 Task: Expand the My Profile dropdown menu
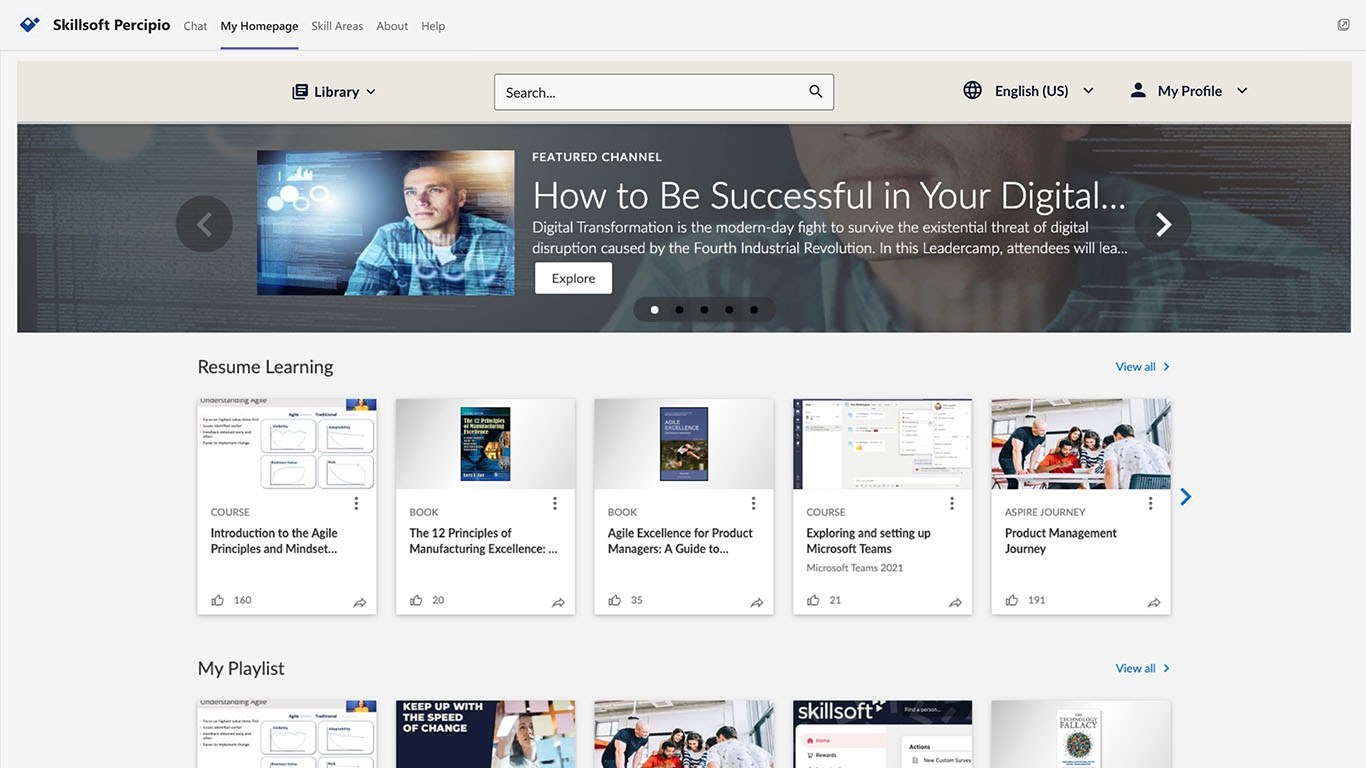(1189, 91)
